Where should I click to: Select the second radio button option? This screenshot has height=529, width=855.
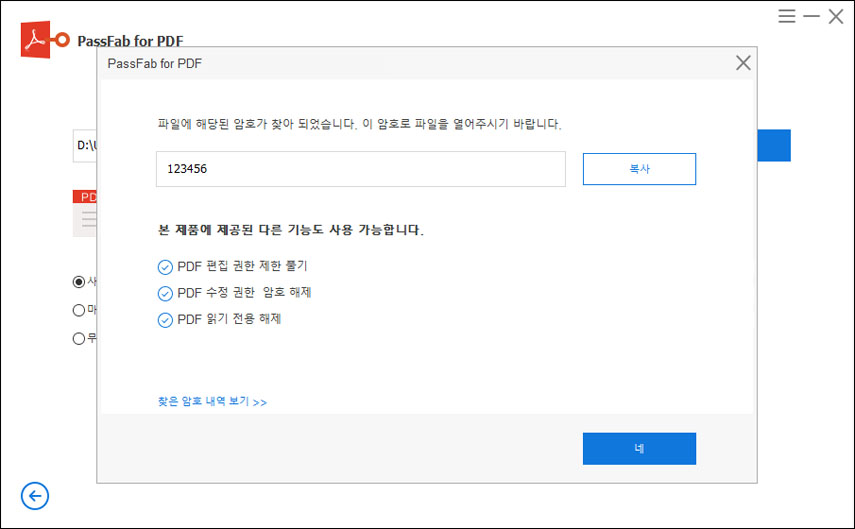tap(79, 310)
